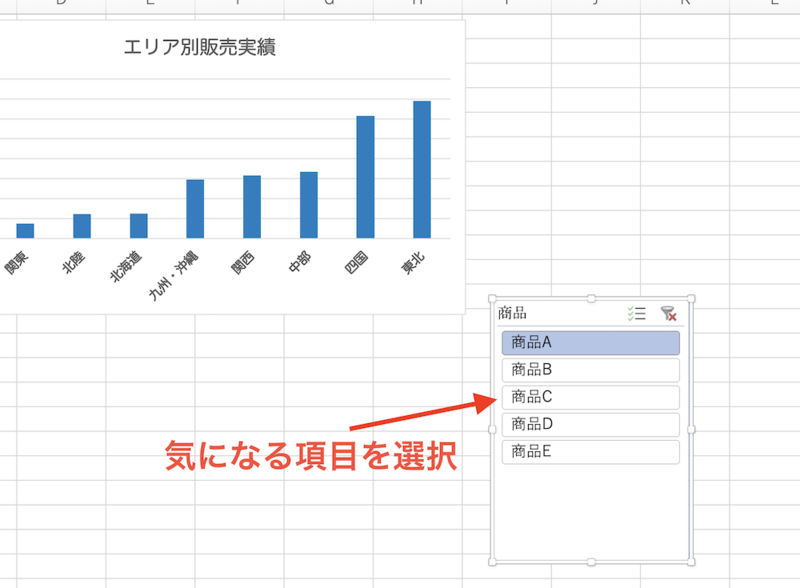
Task: Select 商品E in the slicer
Action: point(590,451)
